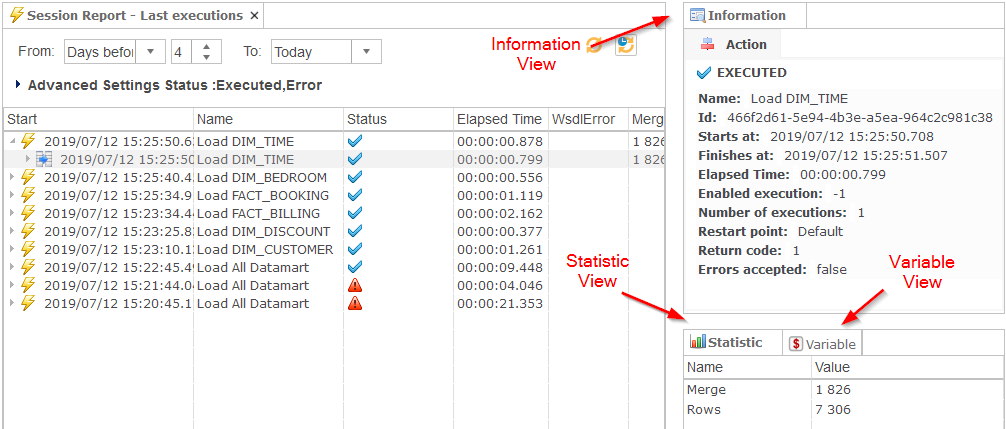Open the To date dropdown showing Today

[367, 52]
